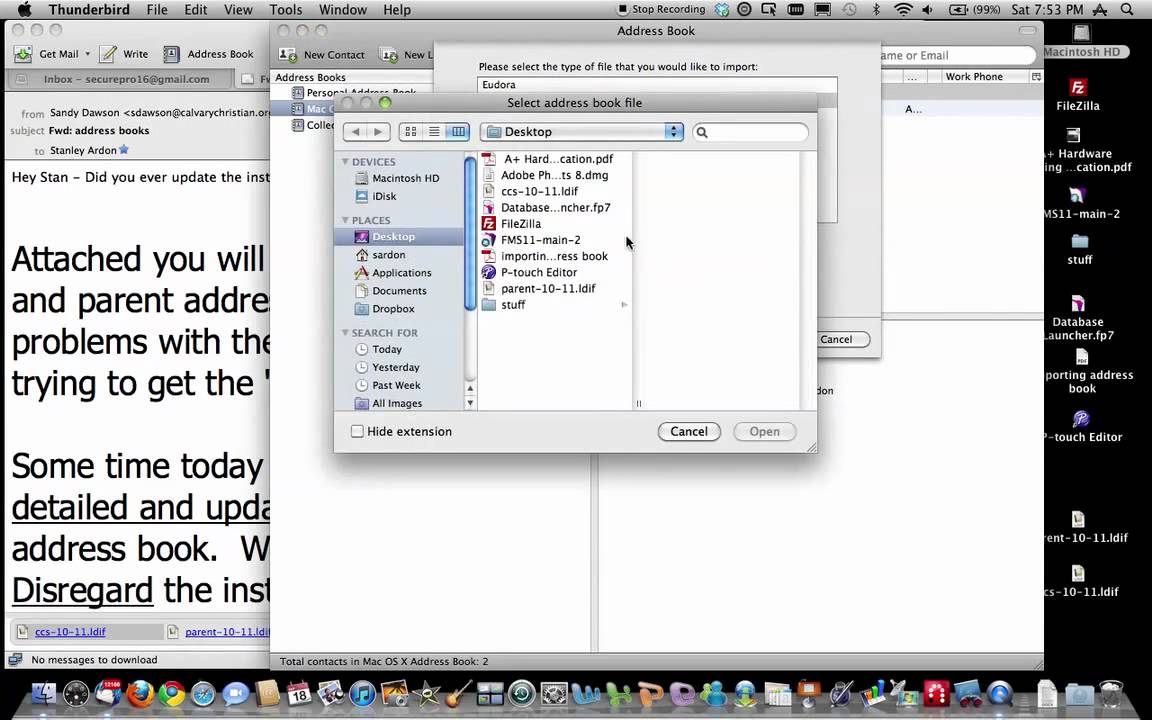This screenshot has width=1152, height=720.
Task: Open Address Book from Thunderbird toolbar
Action: pyautogui.click(x=209, y=54)
